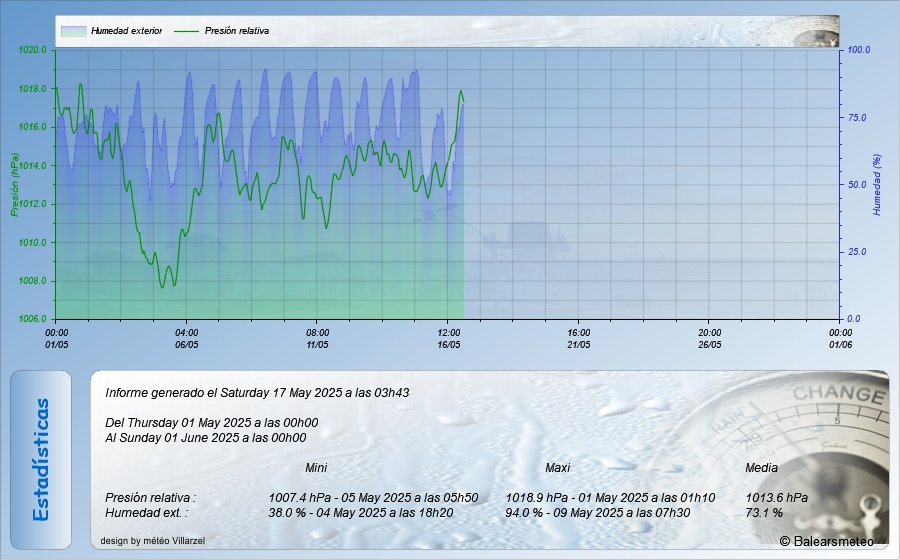
Task: Click the 'Al Sunday 01 June 2025' line
Action: coord(205,438)
